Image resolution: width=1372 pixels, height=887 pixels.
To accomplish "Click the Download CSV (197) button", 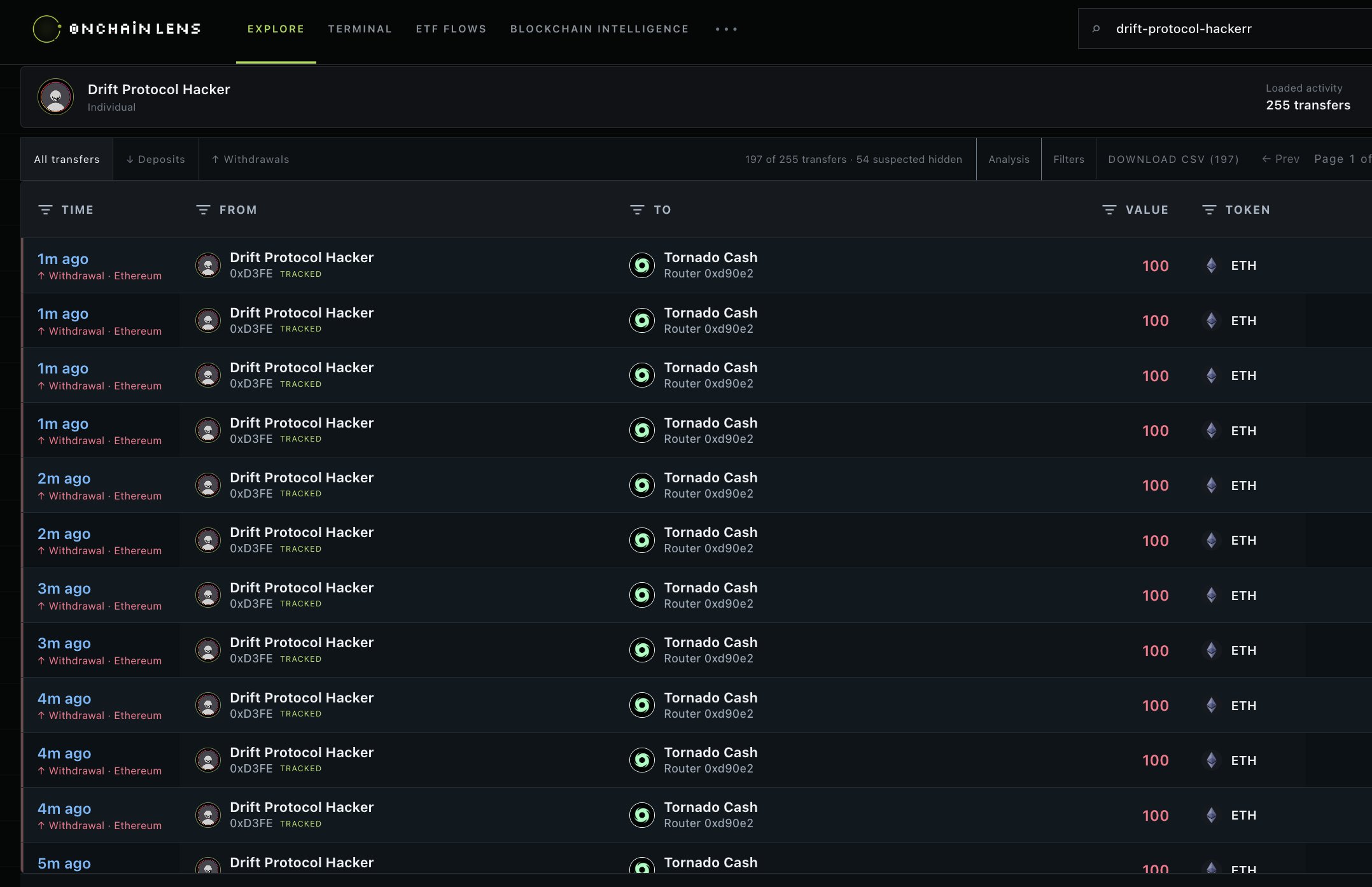I will (x=1173, y=159).
